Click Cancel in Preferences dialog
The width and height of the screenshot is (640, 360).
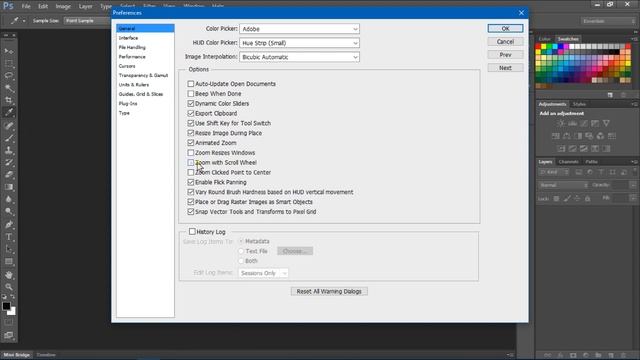(x=505, y=42)
